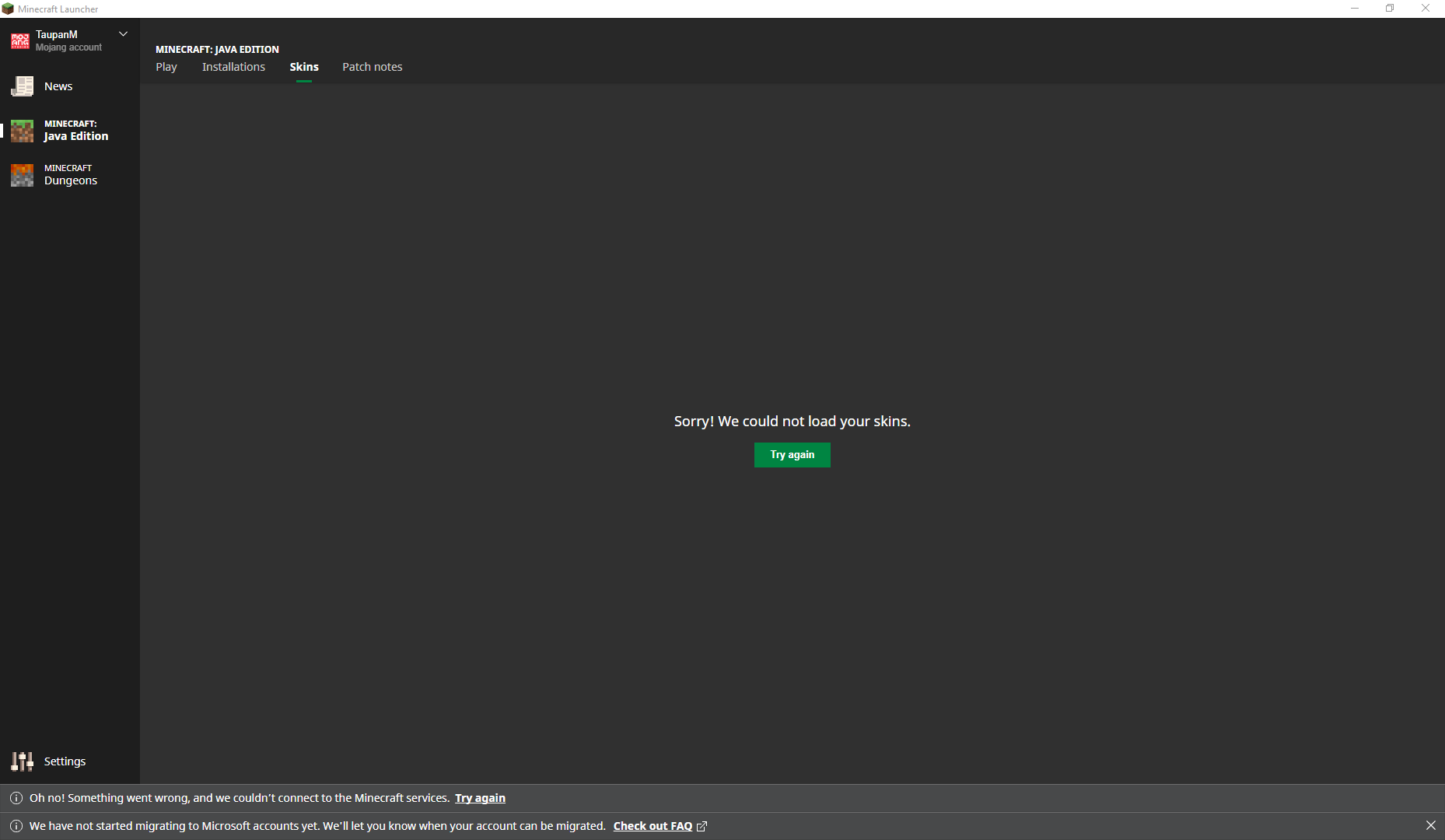Click the 'We have not started migrating' message

317,826
